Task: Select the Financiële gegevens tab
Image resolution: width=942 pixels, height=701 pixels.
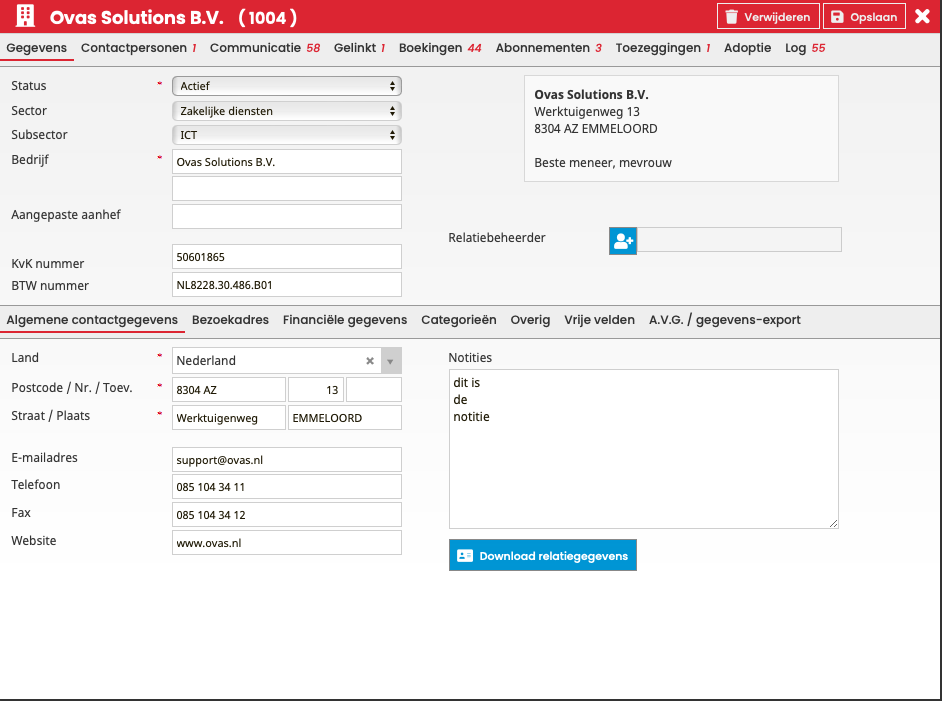Action: coord(344,320)
